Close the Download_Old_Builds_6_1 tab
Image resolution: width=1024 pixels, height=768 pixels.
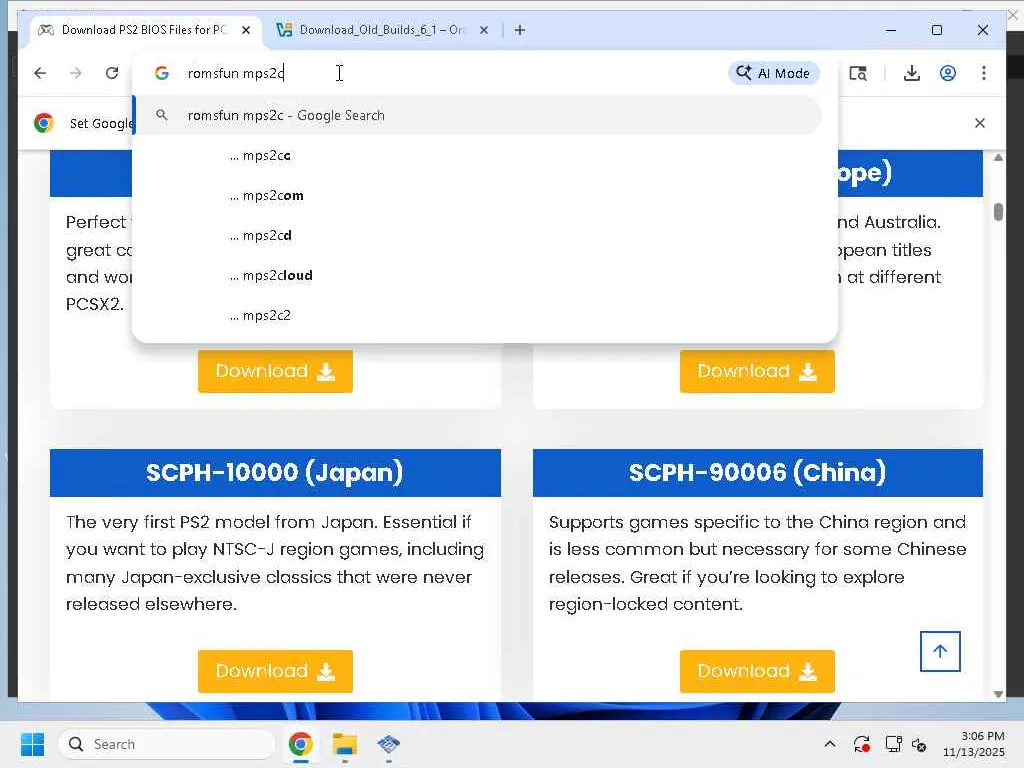click(x=483, y=30)
